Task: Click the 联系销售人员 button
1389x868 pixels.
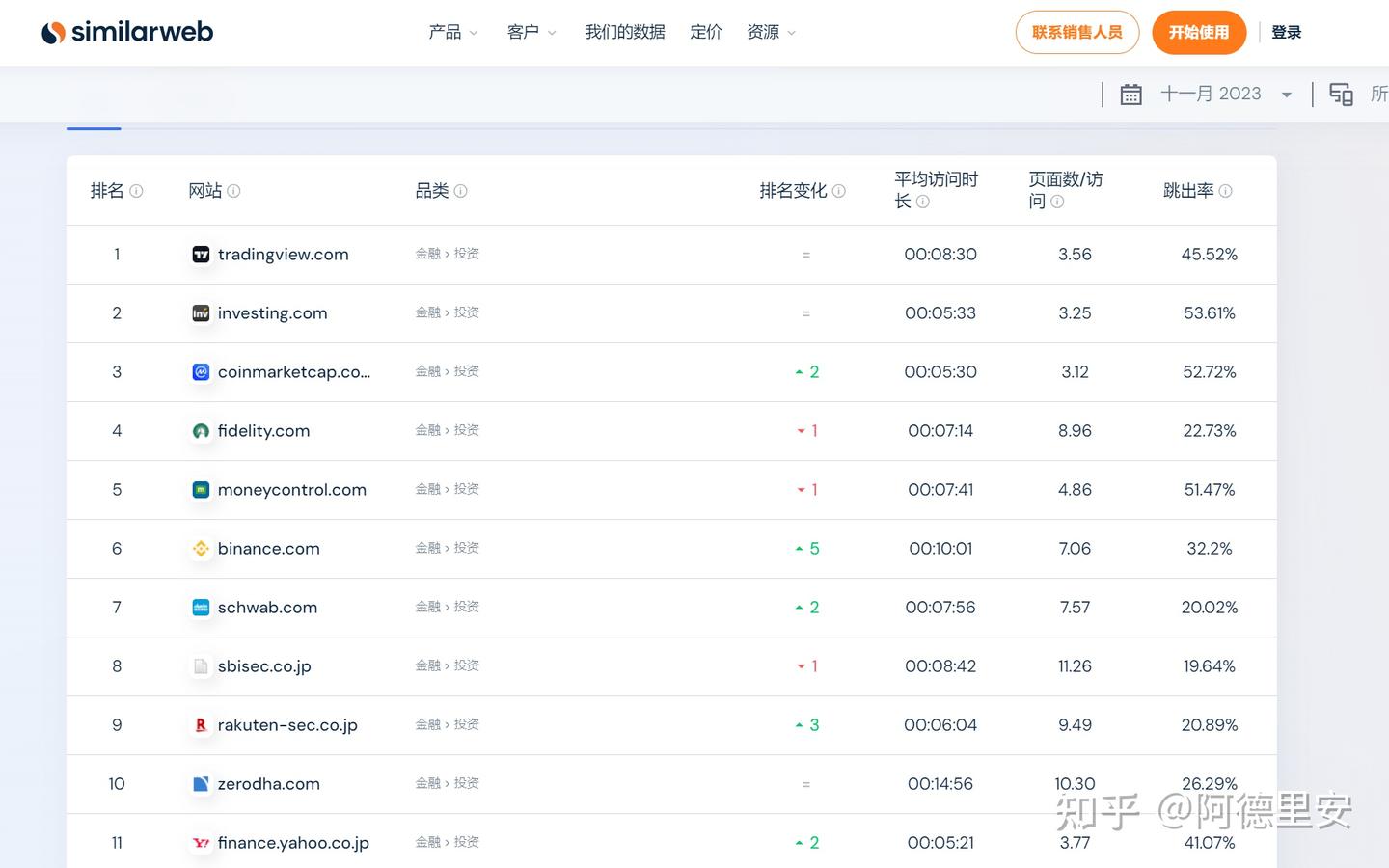Action: (x=1077, y=32)
